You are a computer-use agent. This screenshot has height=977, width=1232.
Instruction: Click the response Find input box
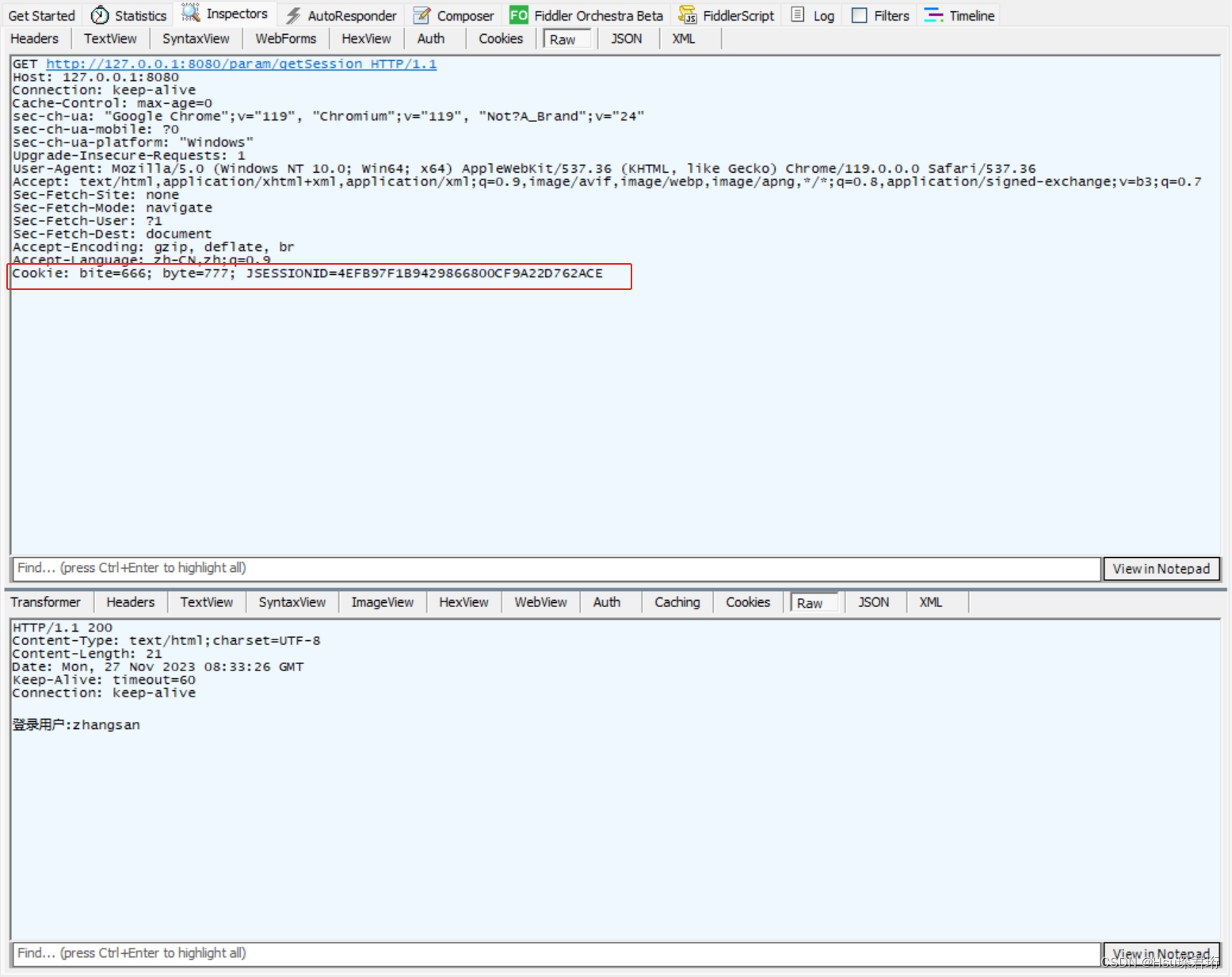(556, 953)
